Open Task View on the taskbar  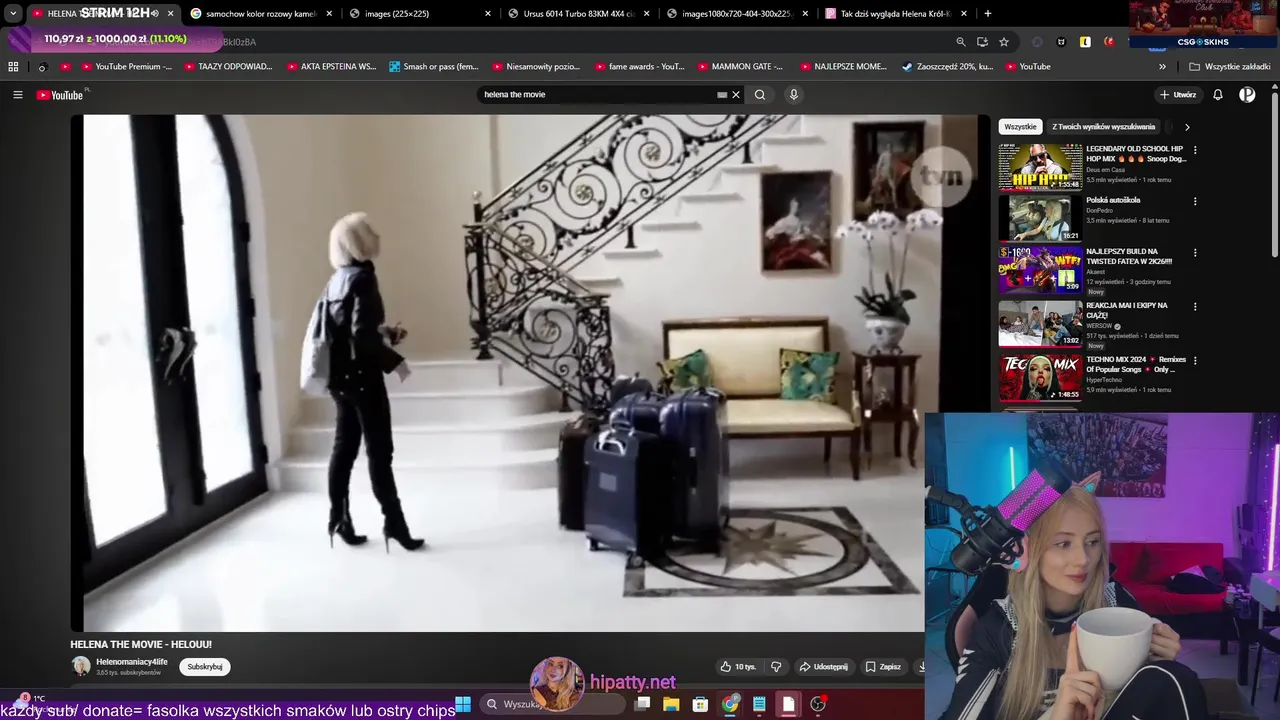point(642,704)
